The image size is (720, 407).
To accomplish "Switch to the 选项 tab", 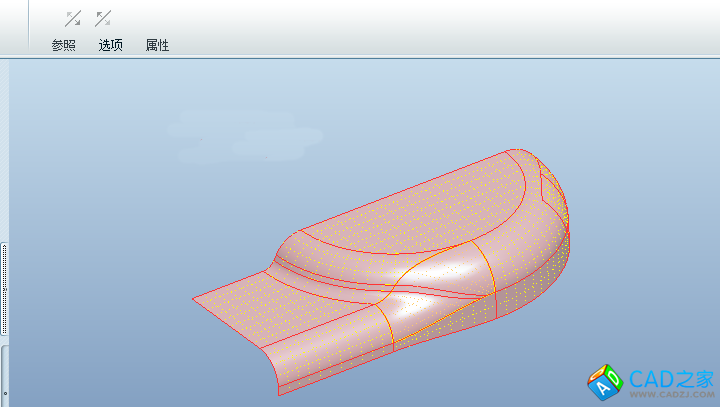I will (111, 46).
